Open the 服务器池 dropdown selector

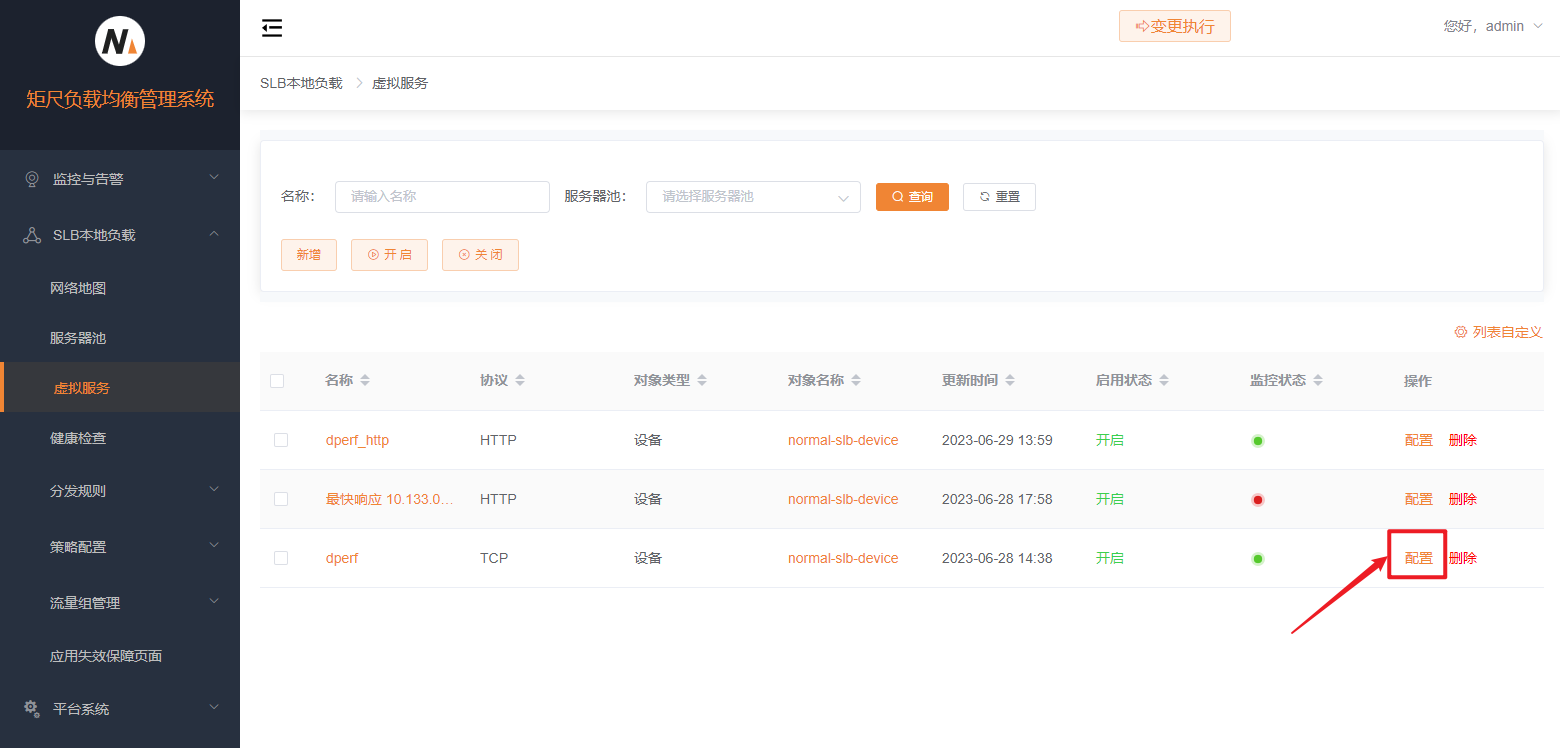point(753,197)
